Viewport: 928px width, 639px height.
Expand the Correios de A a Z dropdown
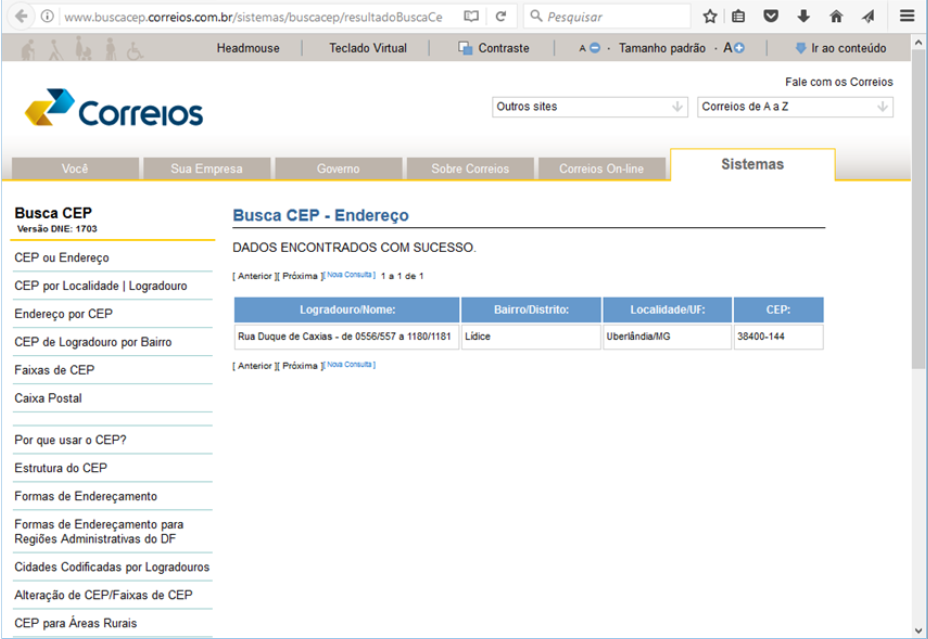click(x=795, y=107)
